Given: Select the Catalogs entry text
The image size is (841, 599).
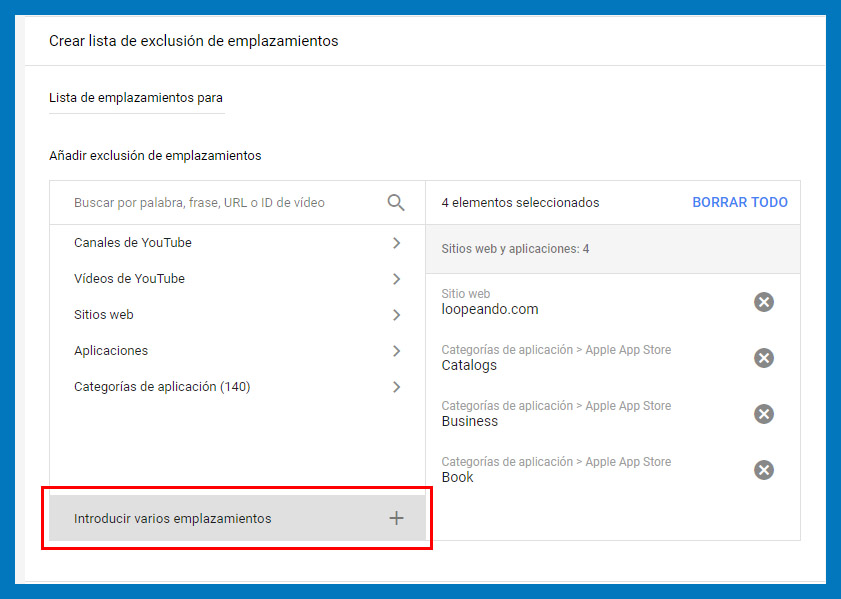Looking at the screenshot, I should click(x=469, y=365).
